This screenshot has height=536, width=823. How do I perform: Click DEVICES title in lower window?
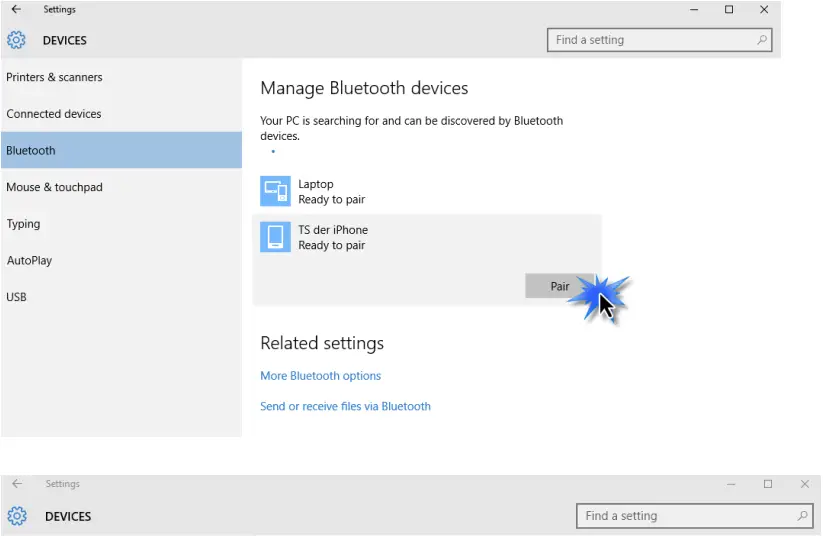pos(68,517)
